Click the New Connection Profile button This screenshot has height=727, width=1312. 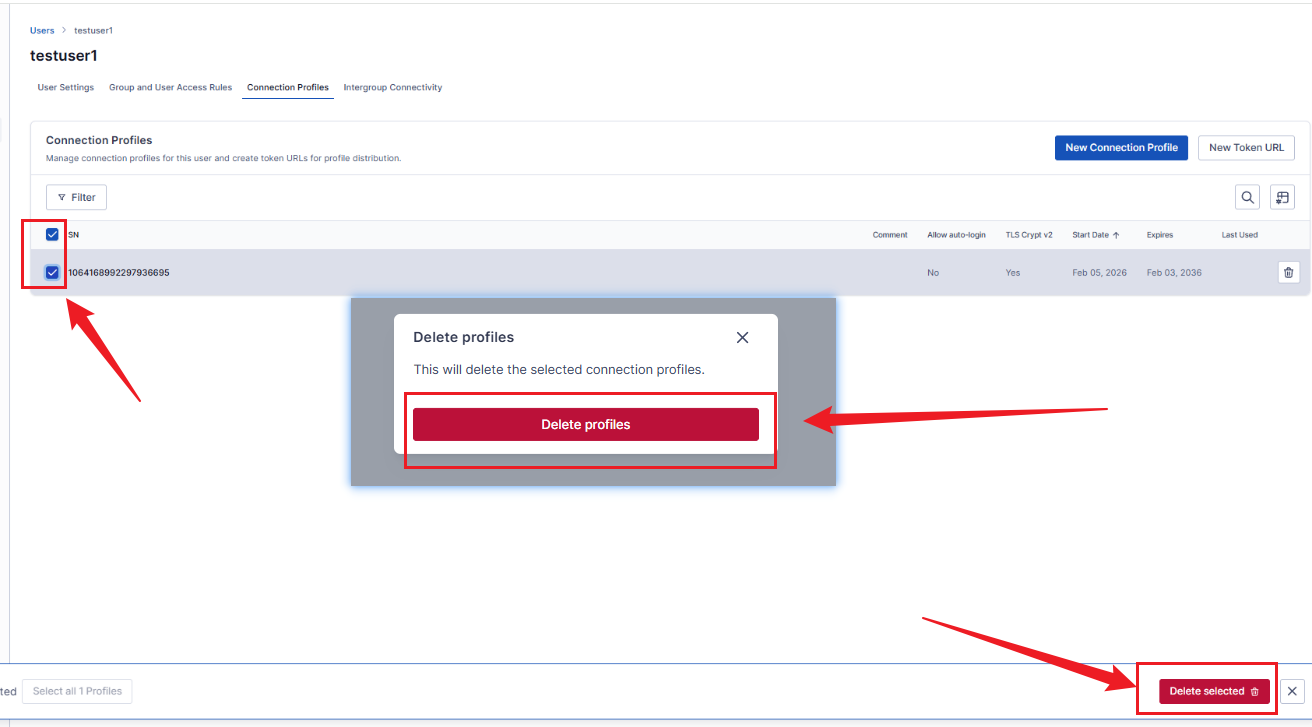point(1121,148)
